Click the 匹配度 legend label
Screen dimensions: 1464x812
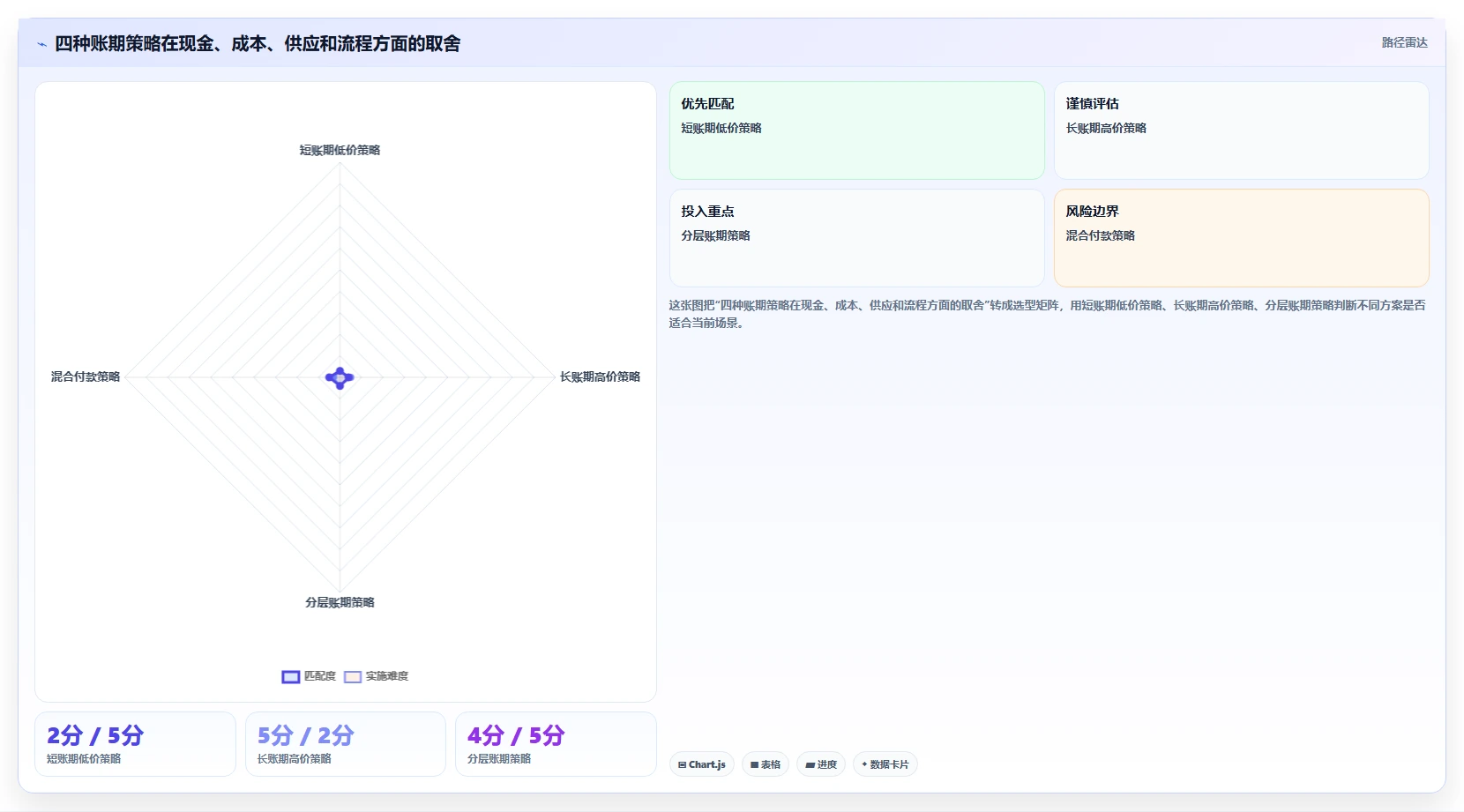320,676
